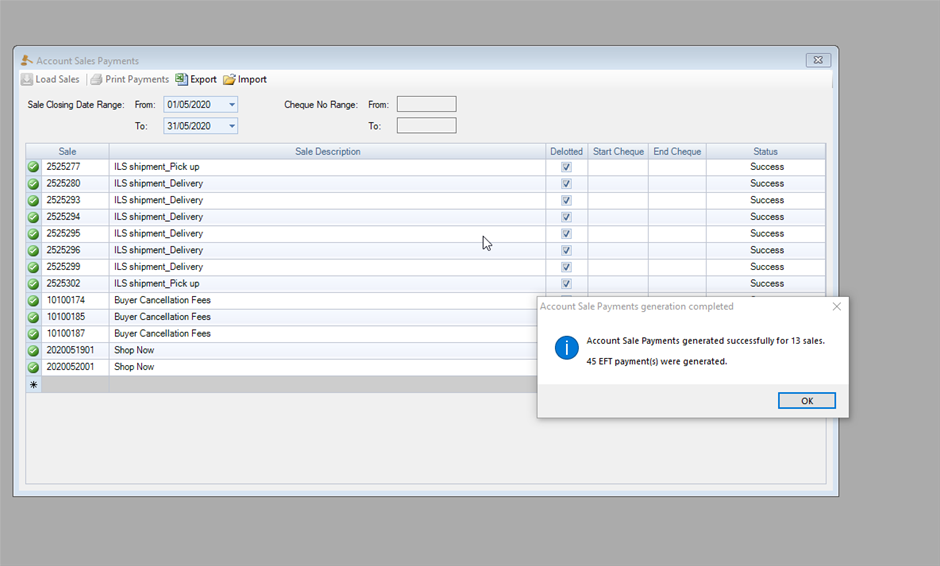The width and height of the screenshot is (940, 566).
Task: Sort by the Sale Description column header
Action: 327,152
